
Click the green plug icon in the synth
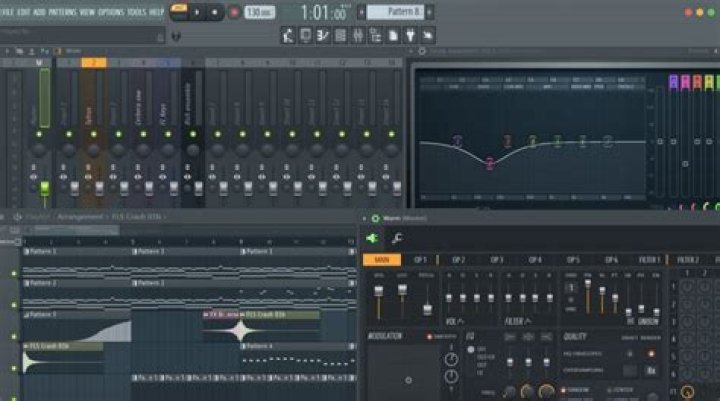pyautogui.click(x=372, y=238)
